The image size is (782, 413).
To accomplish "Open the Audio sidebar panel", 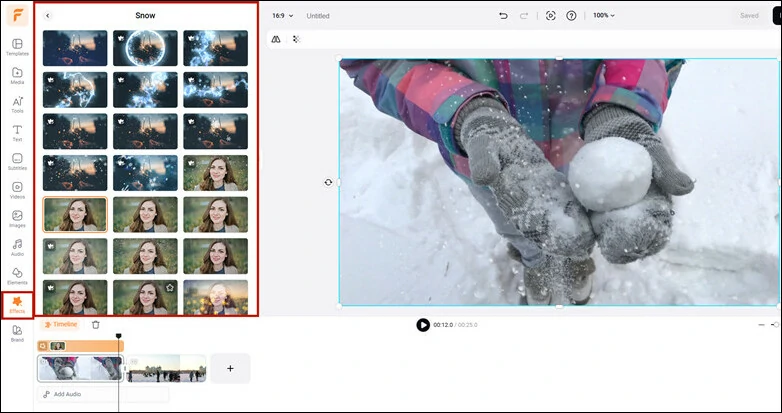I will [17, 248].
